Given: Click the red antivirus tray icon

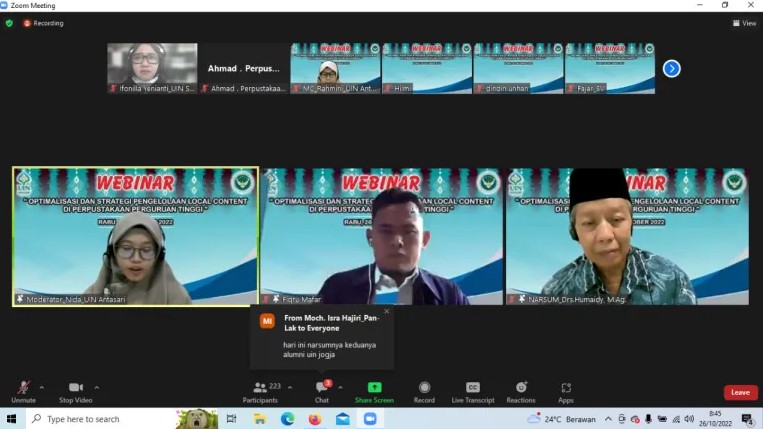Looking at the screenshot, I should coord(635,419).
